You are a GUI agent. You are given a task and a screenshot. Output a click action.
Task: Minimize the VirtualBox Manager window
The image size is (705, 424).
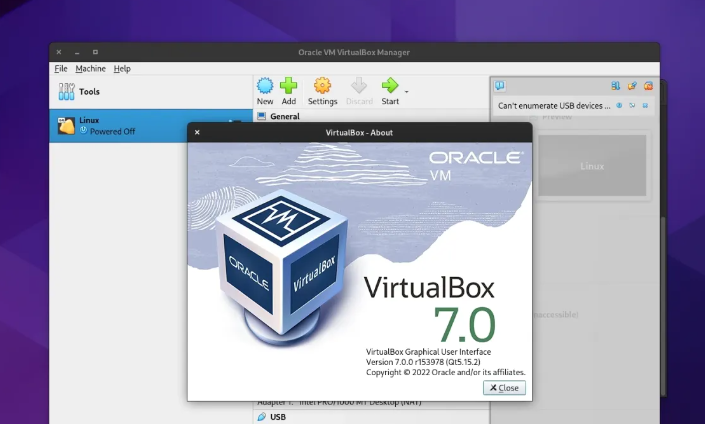tap(77, 52)
